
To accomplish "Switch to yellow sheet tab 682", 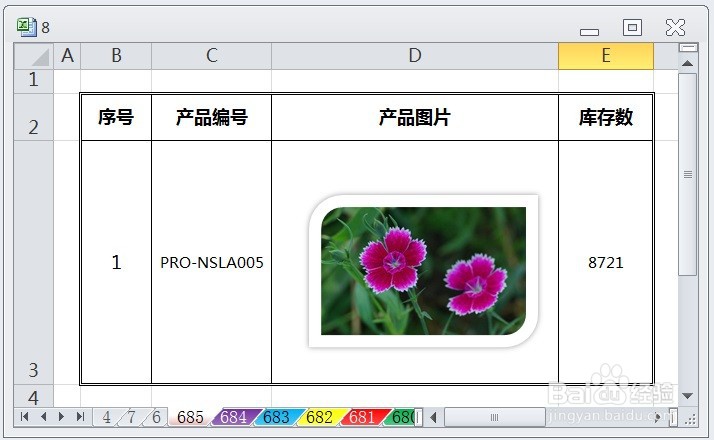I will click(319, 417).
